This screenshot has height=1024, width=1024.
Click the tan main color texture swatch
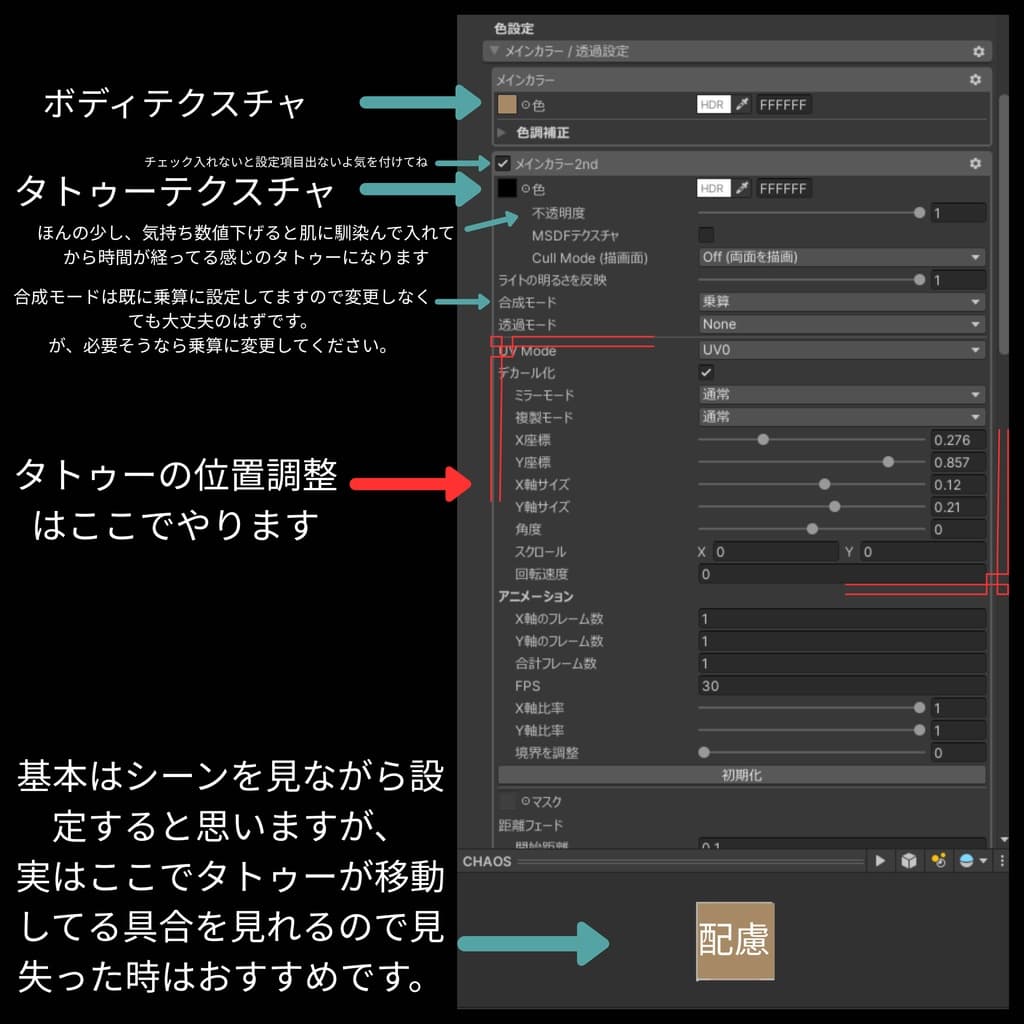click(507, 104)
